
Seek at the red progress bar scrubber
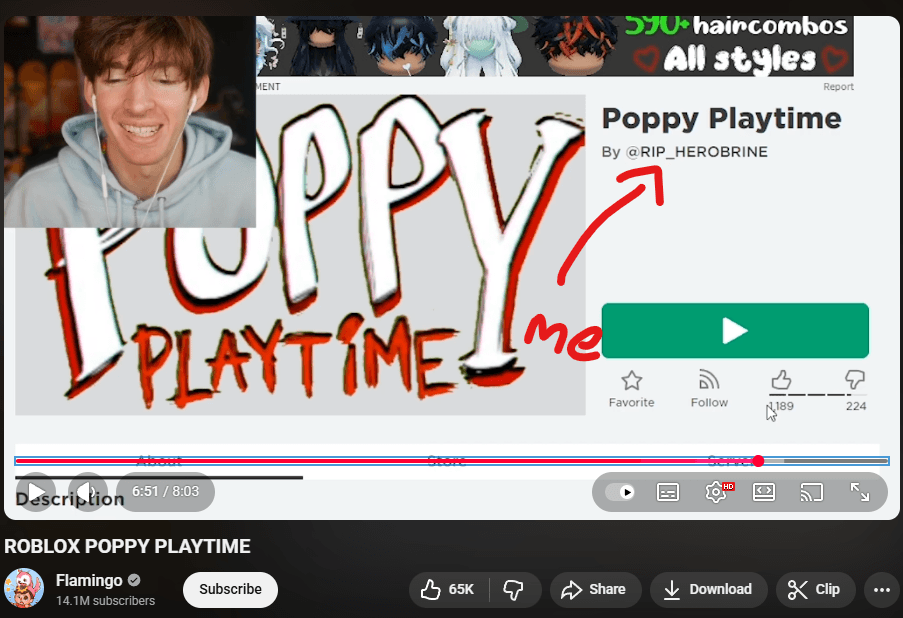(758, 461)
